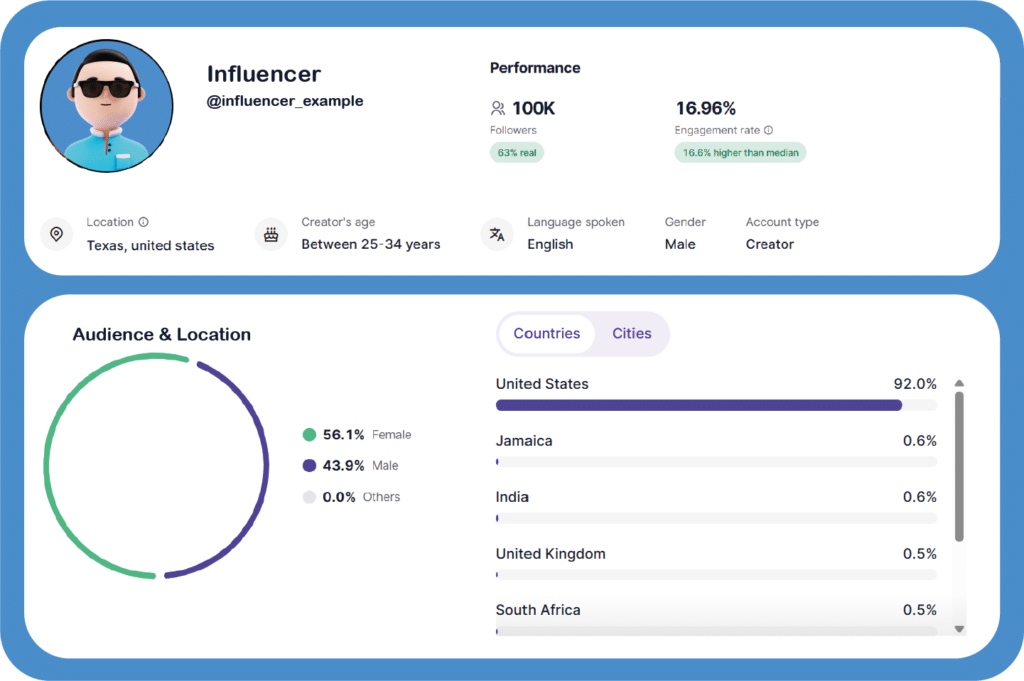
Task: Click the 63% real badge
Action: coord(517,153)
